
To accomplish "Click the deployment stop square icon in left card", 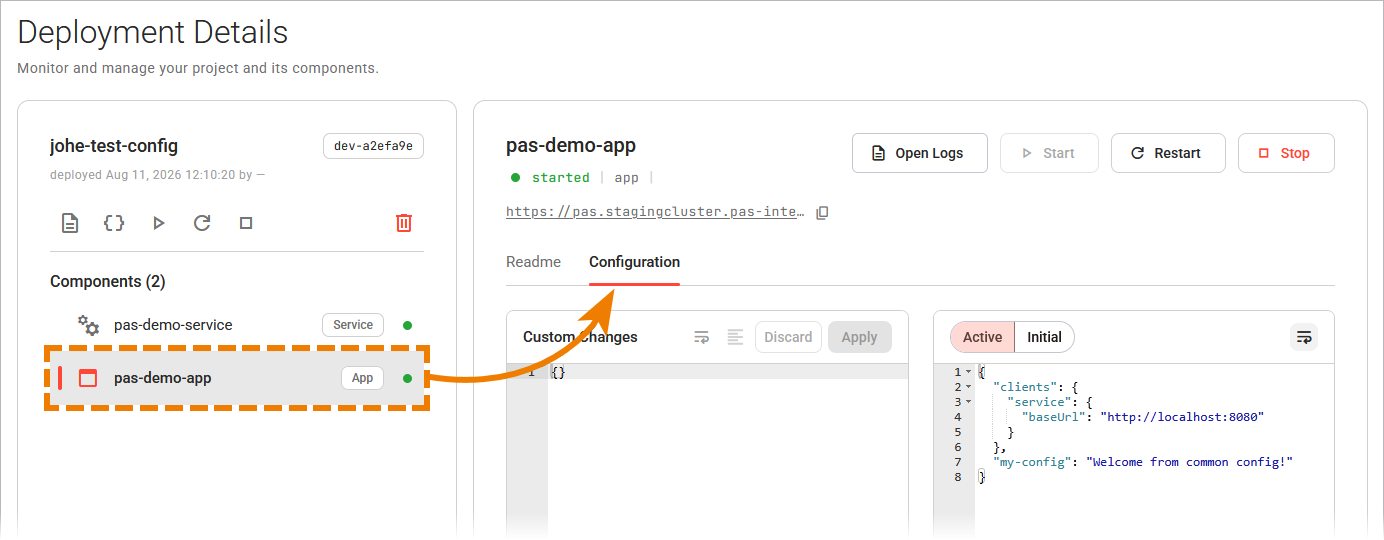I will (x=246, y=223).
